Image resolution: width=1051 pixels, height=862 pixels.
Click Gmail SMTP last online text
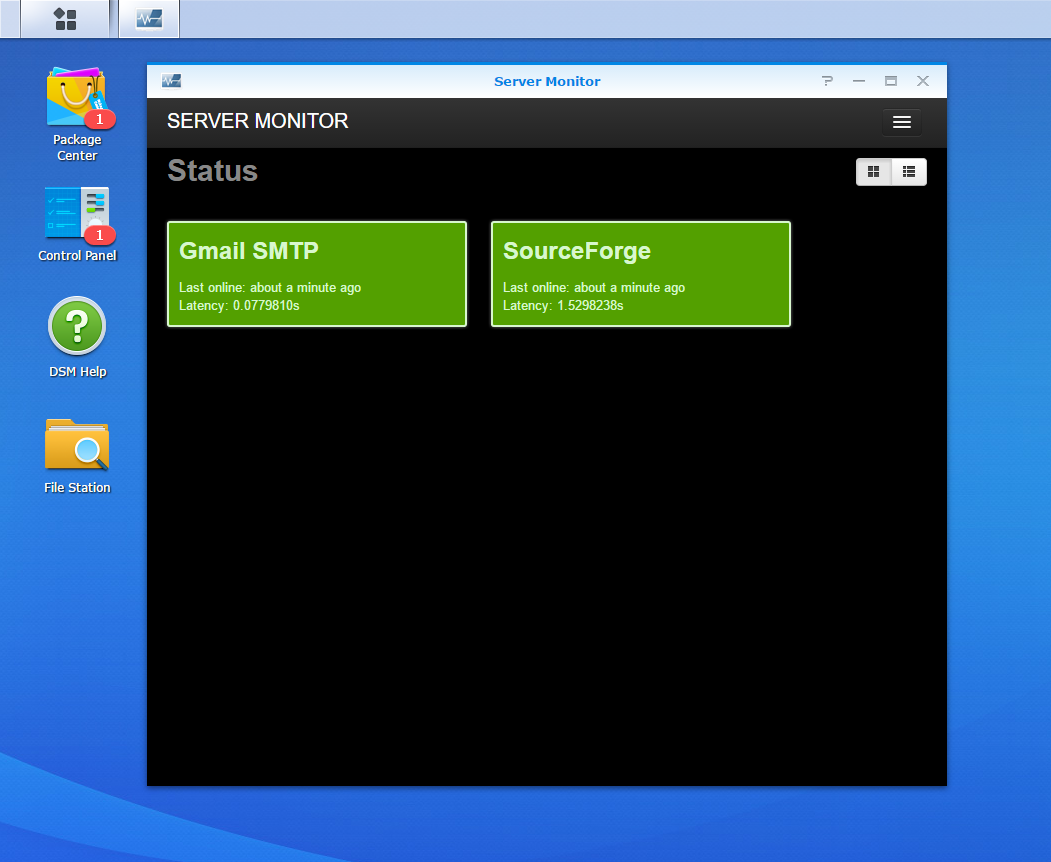click(270, 288)
